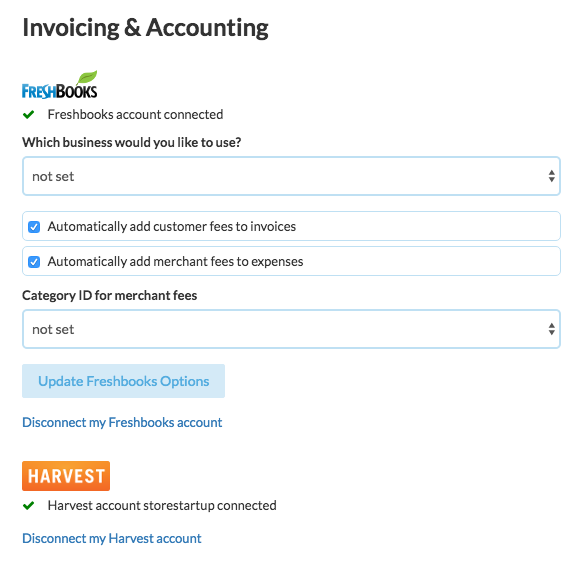Click the arrows icon on the business dropdown
Screen dimensions: 587x563
point(551,176)
